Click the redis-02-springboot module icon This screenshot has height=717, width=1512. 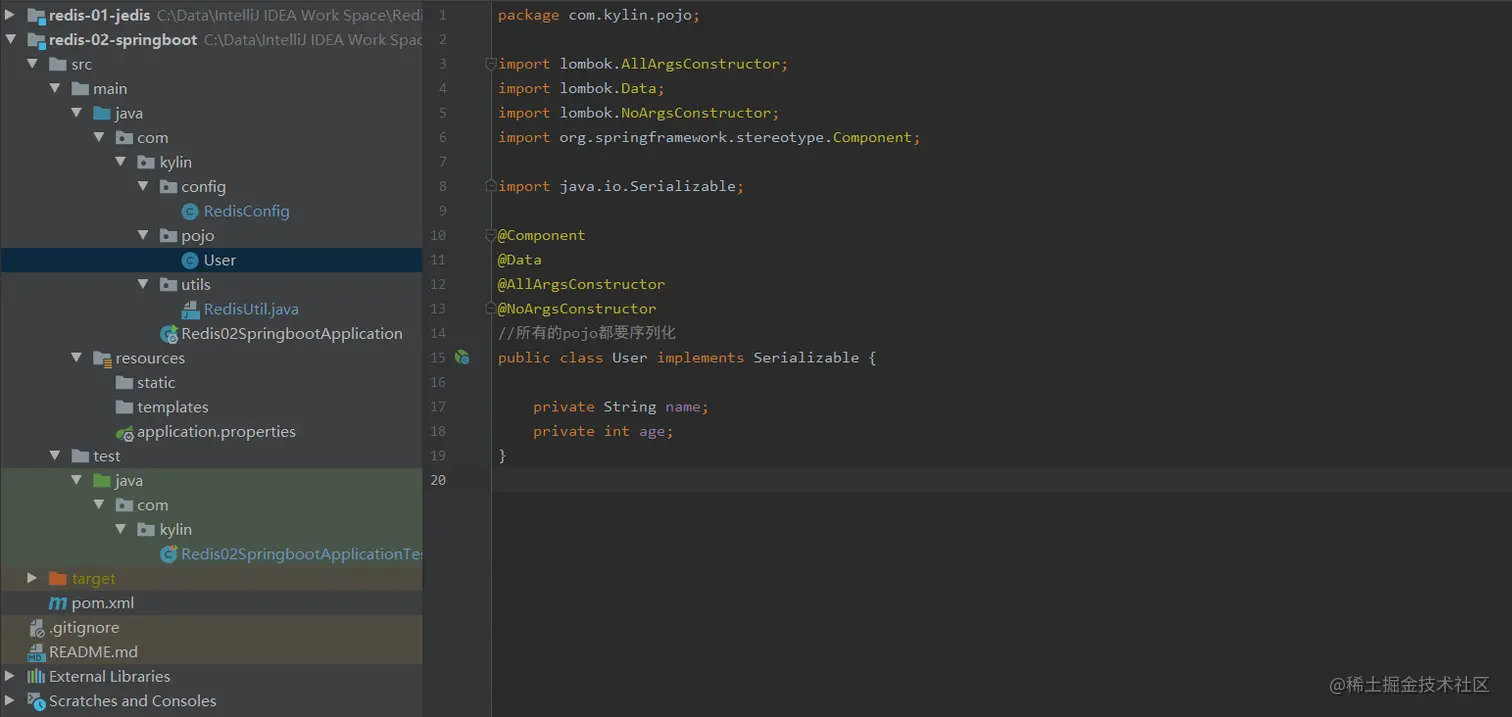(x=36, y=40)
